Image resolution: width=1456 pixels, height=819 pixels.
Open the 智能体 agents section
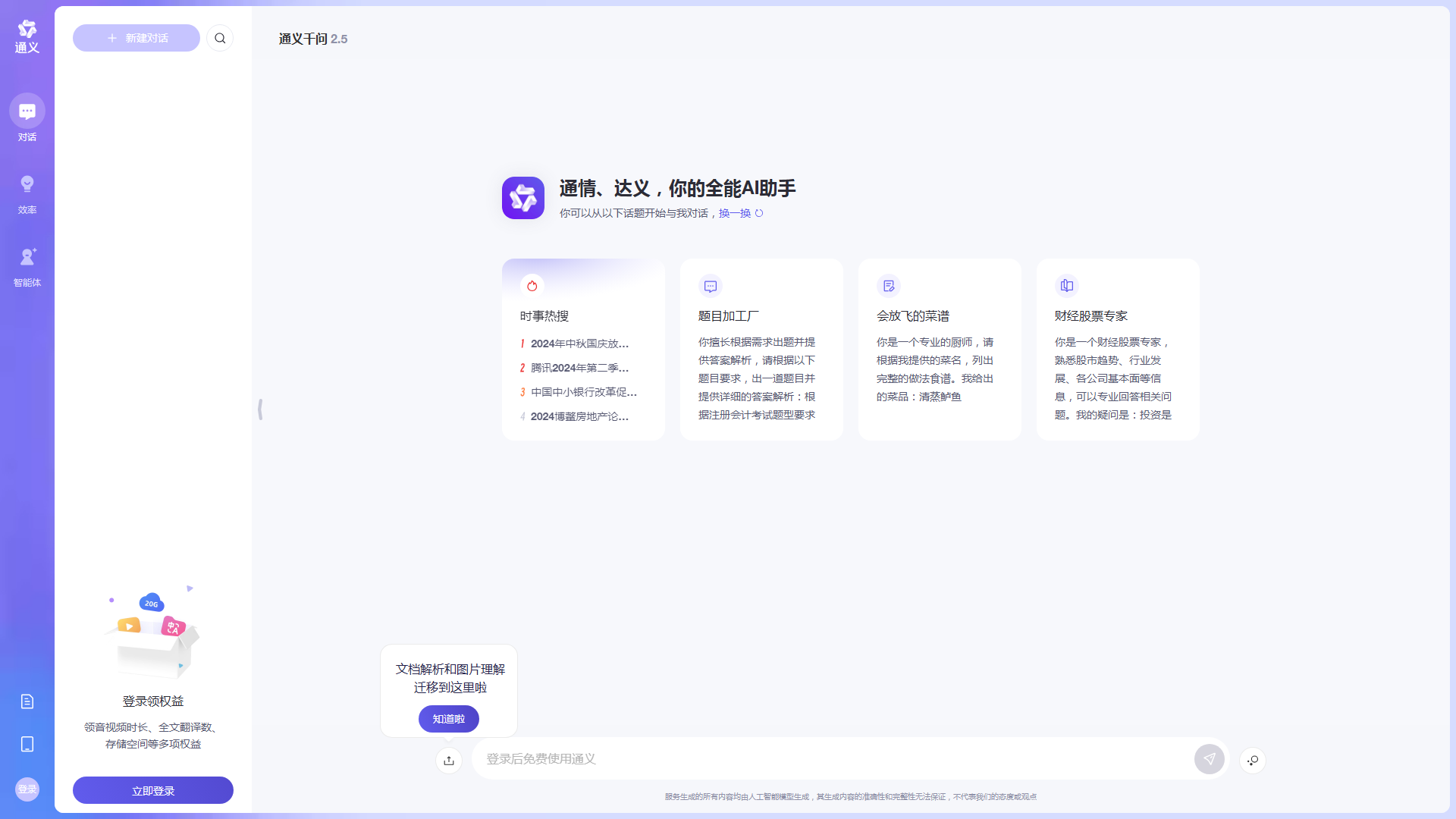[x=27, y=267]
